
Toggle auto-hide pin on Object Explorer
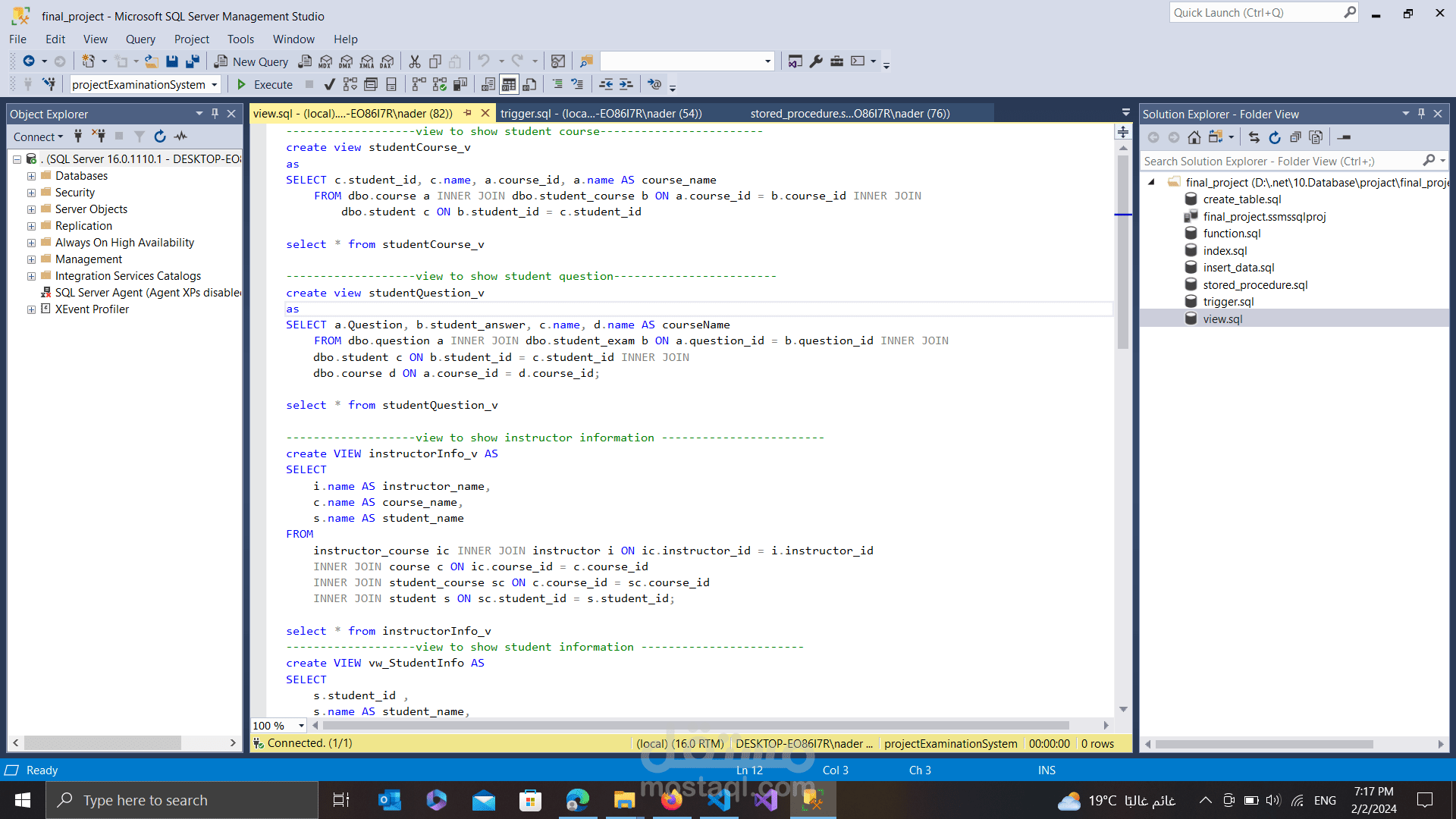(215, 114)
